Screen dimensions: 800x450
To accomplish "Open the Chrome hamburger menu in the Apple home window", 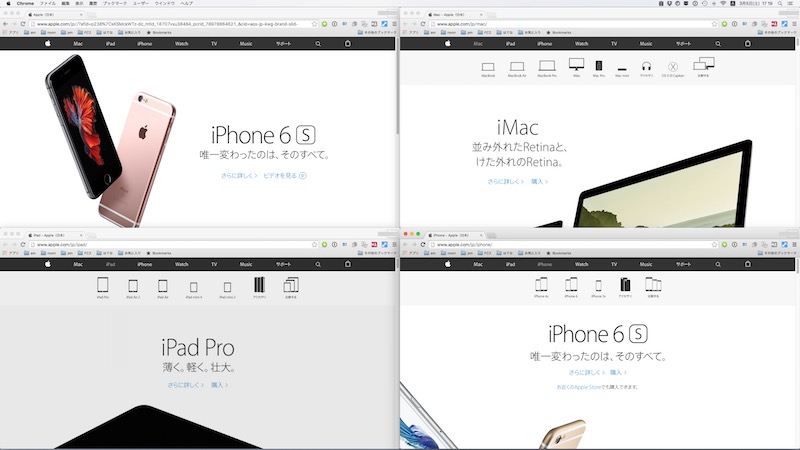I will pos(394,24).
